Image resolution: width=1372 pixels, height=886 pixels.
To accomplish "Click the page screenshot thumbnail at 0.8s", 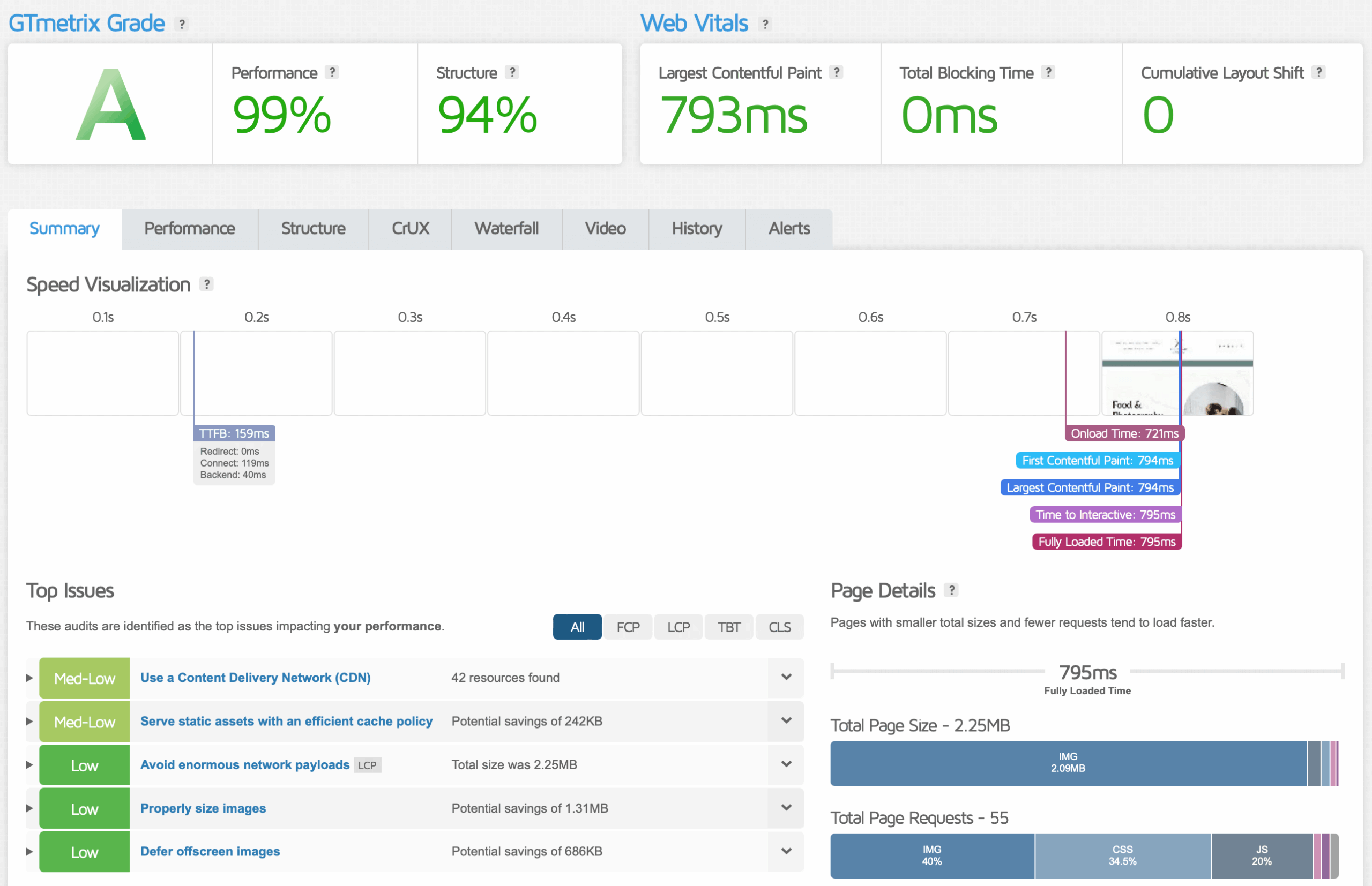I will coord(1176,373).
